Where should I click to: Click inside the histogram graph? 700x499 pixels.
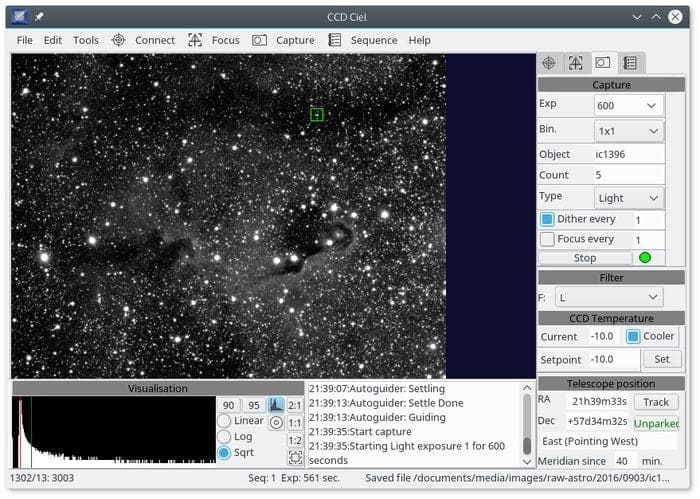114,432
